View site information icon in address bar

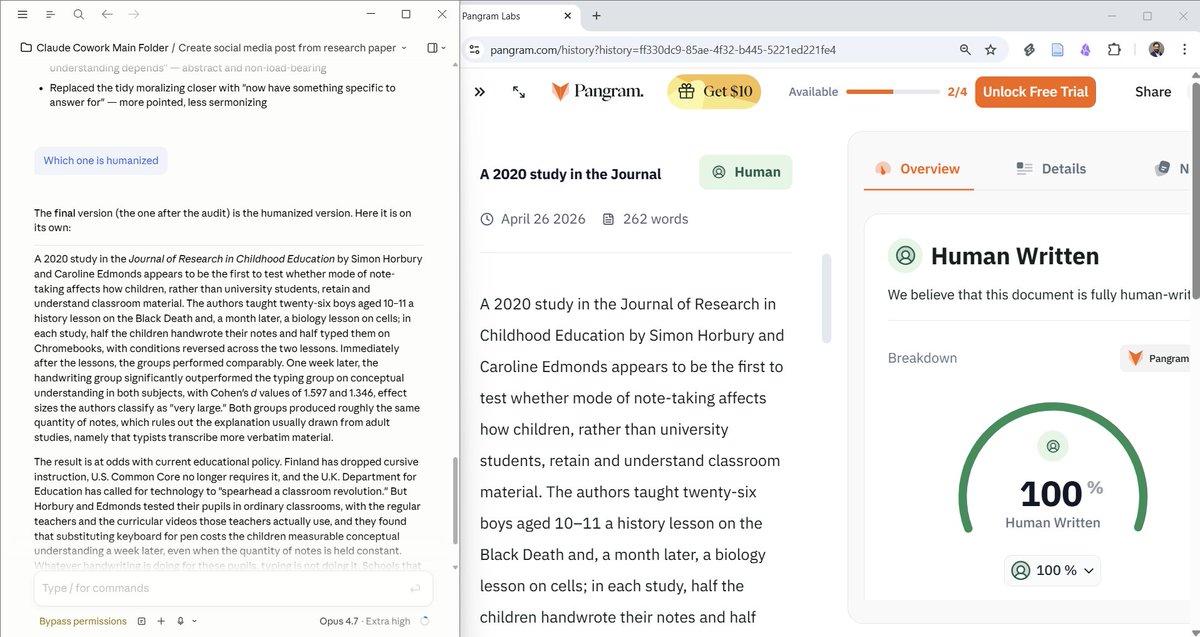click(475, 49)
